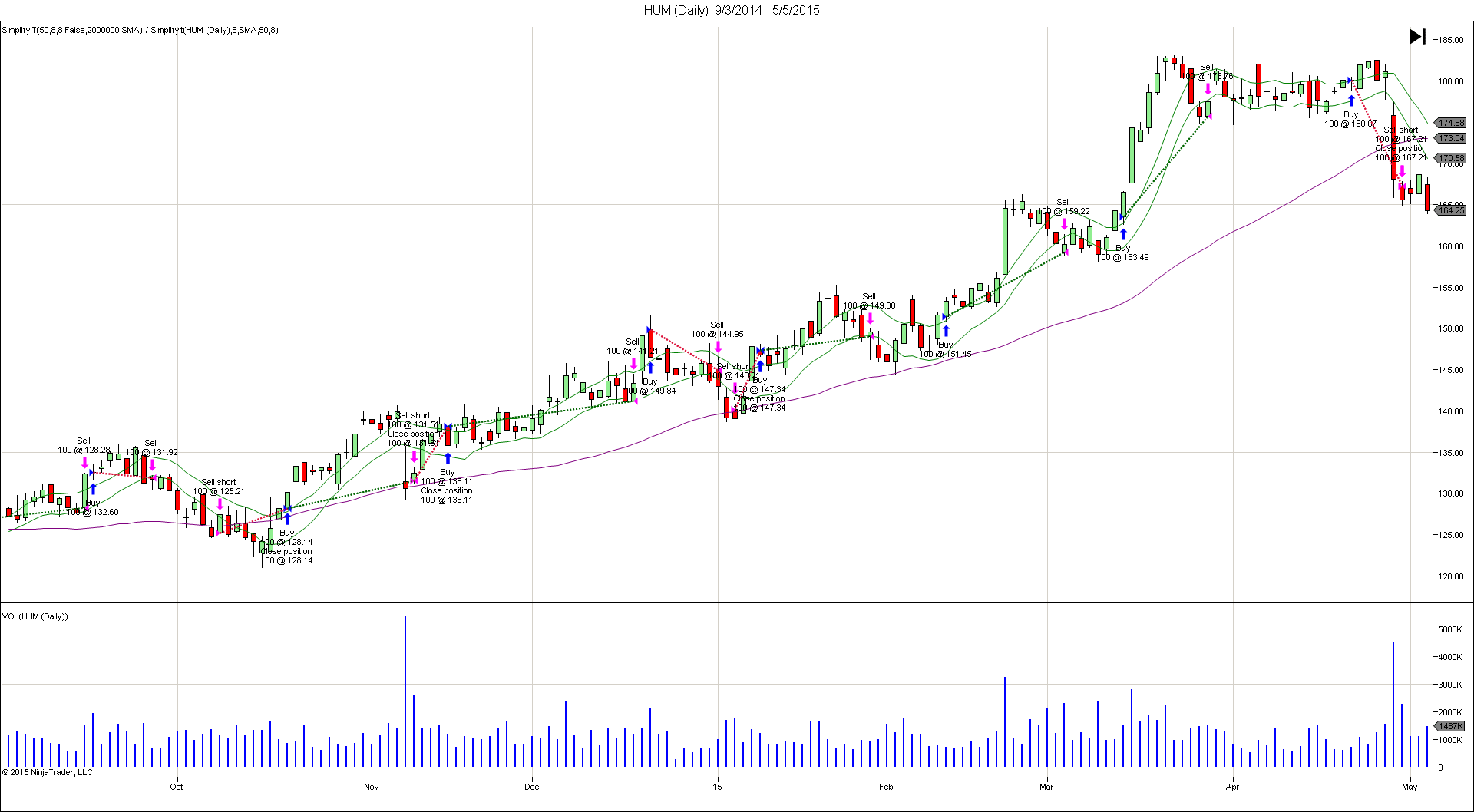
Task: Click the '100 @ 159.22' sell label
Action: (x=1063, y=211)
